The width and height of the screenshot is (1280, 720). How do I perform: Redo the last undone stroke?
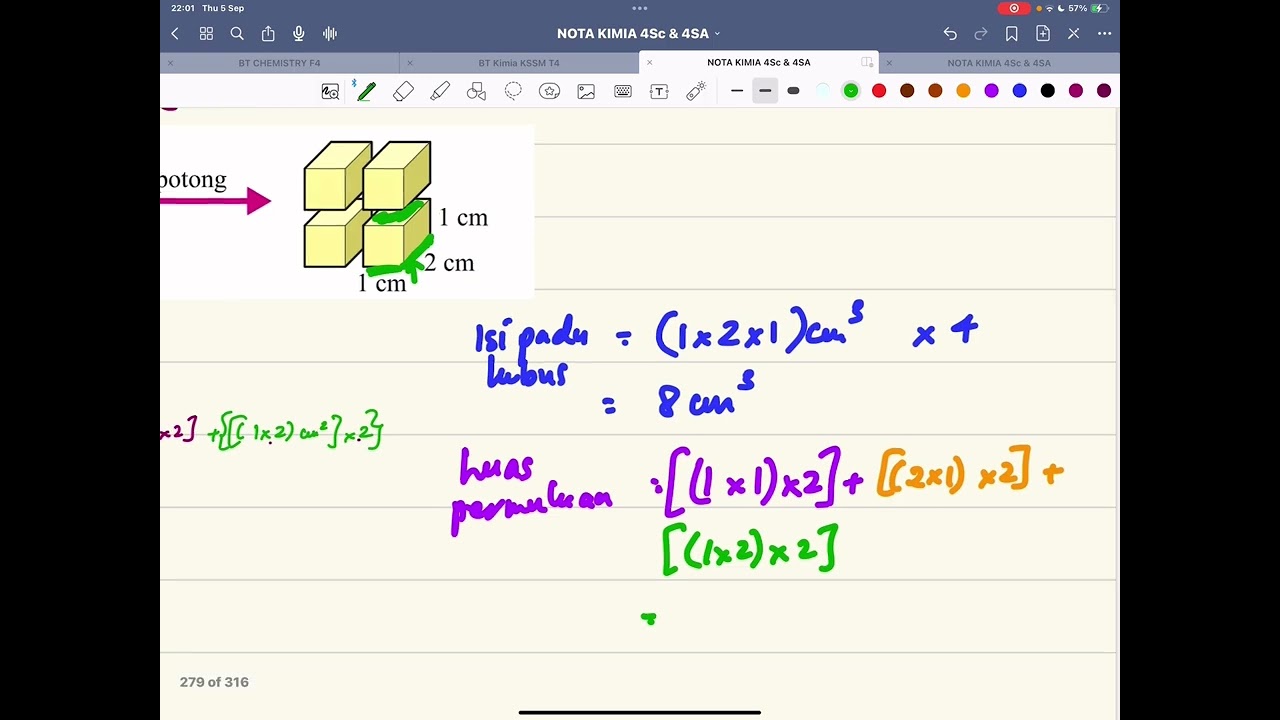(981, 34)
